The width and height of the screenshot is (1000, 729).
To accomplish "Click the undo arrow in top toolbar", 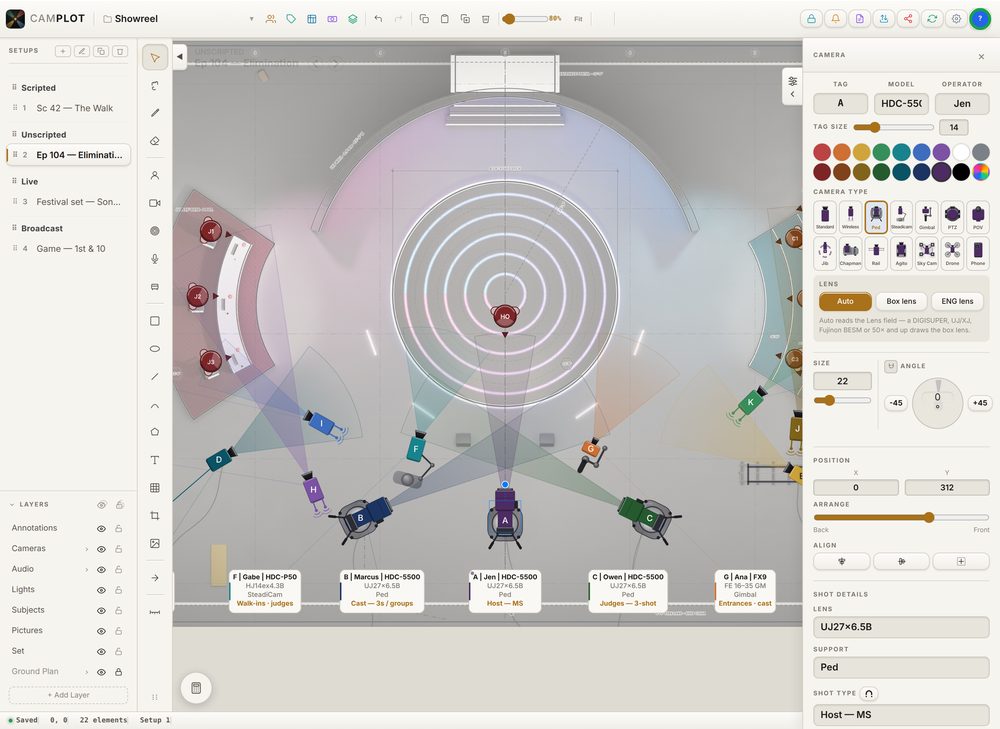I will [378, 19].
